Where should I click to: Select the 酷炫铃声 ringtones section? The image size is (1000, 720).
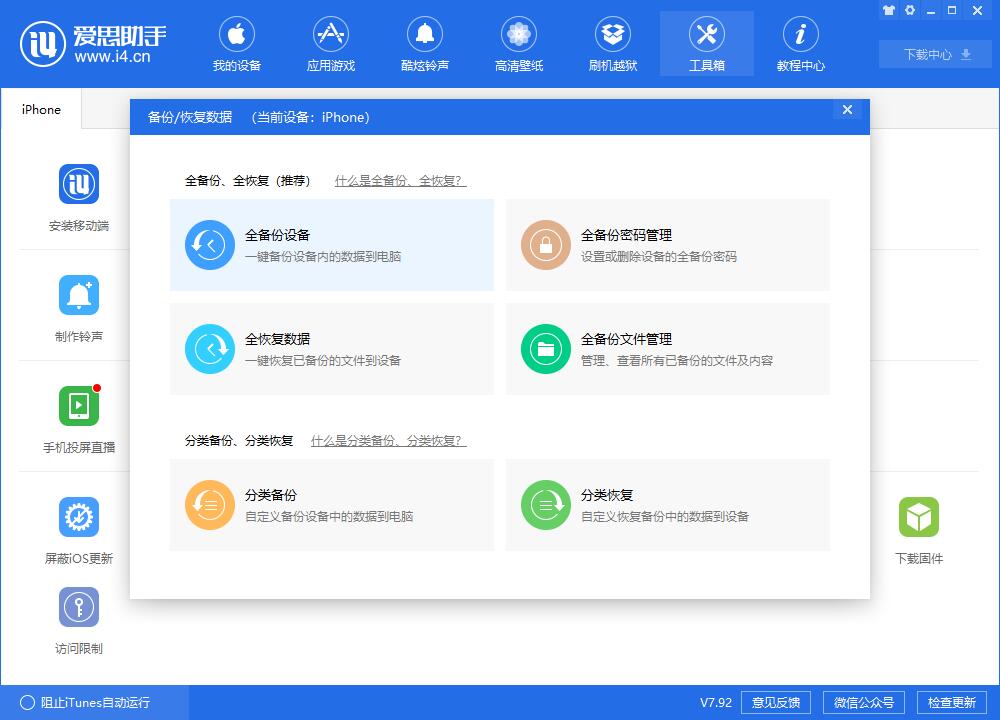tap(425, 42)
